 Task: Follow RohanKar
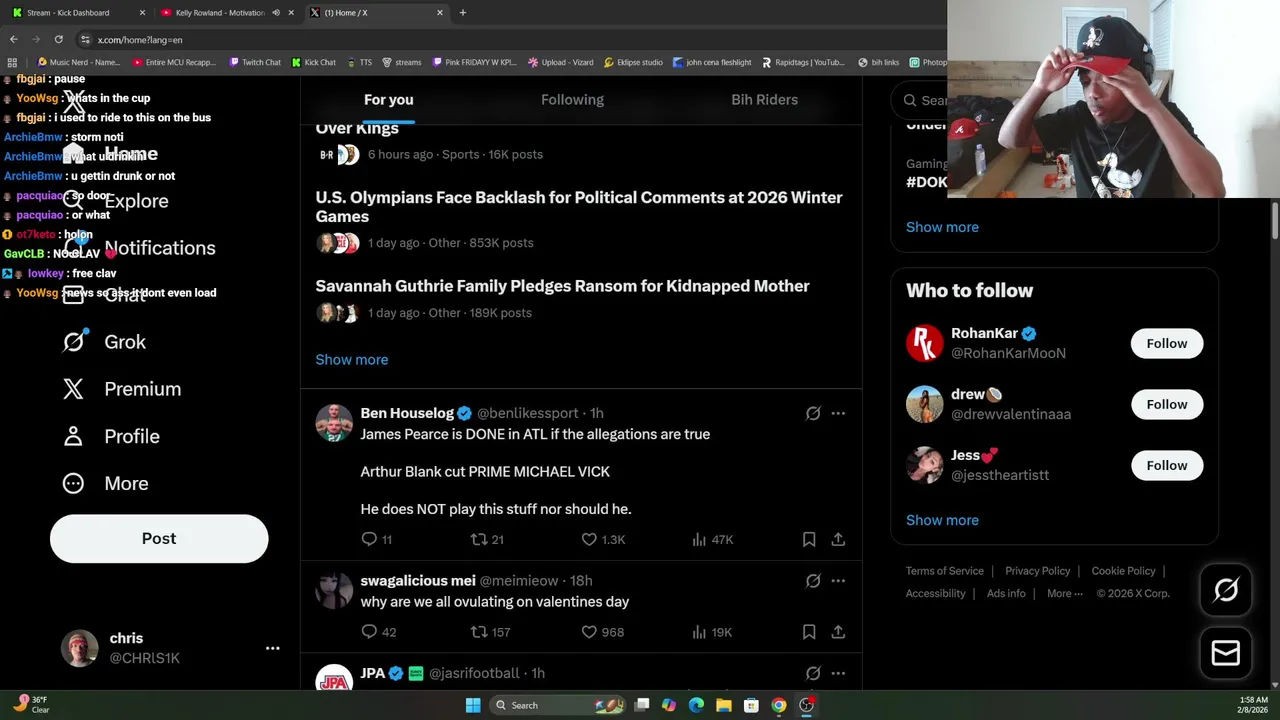[1167, 343]
